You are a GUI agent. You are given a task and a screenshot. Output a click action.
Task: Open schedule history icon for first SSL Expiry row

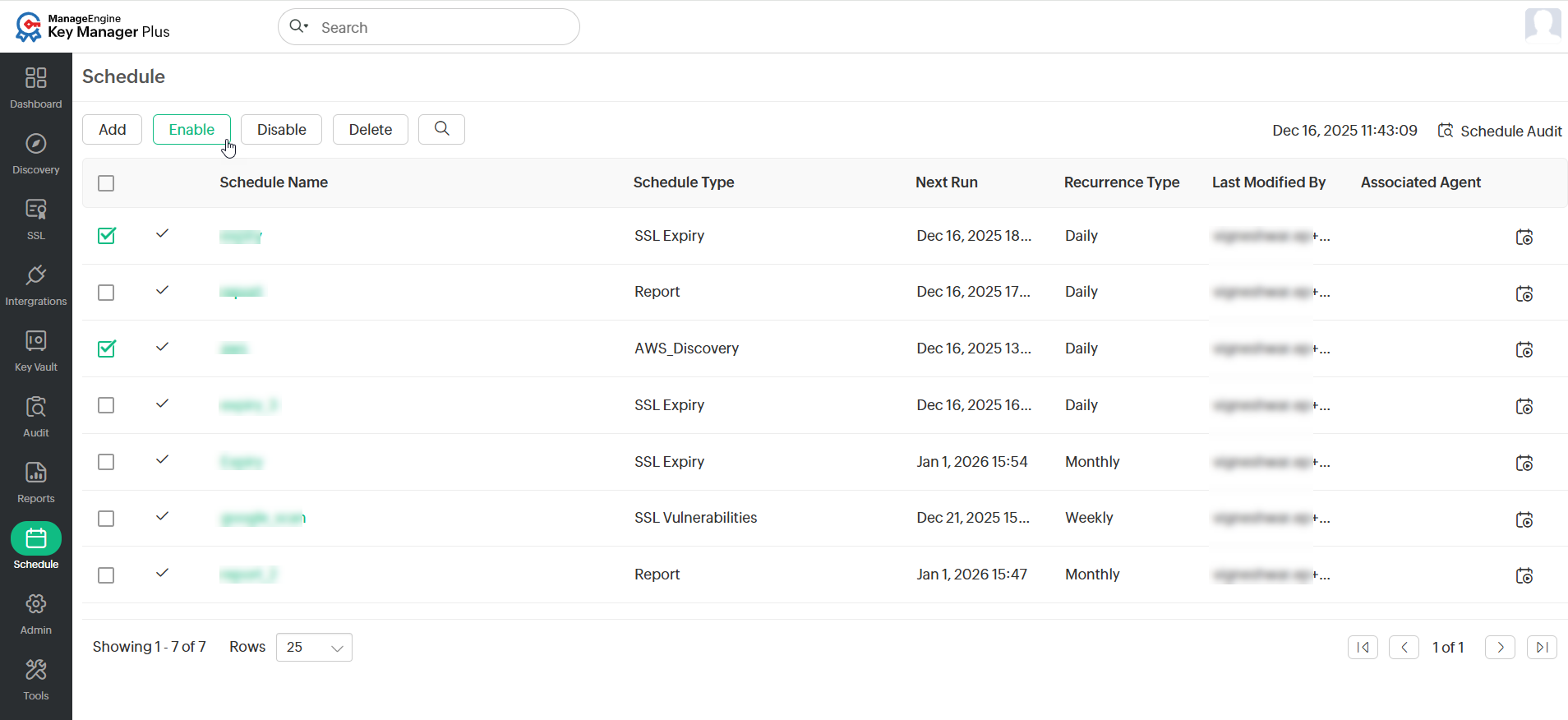(1524, 237)
